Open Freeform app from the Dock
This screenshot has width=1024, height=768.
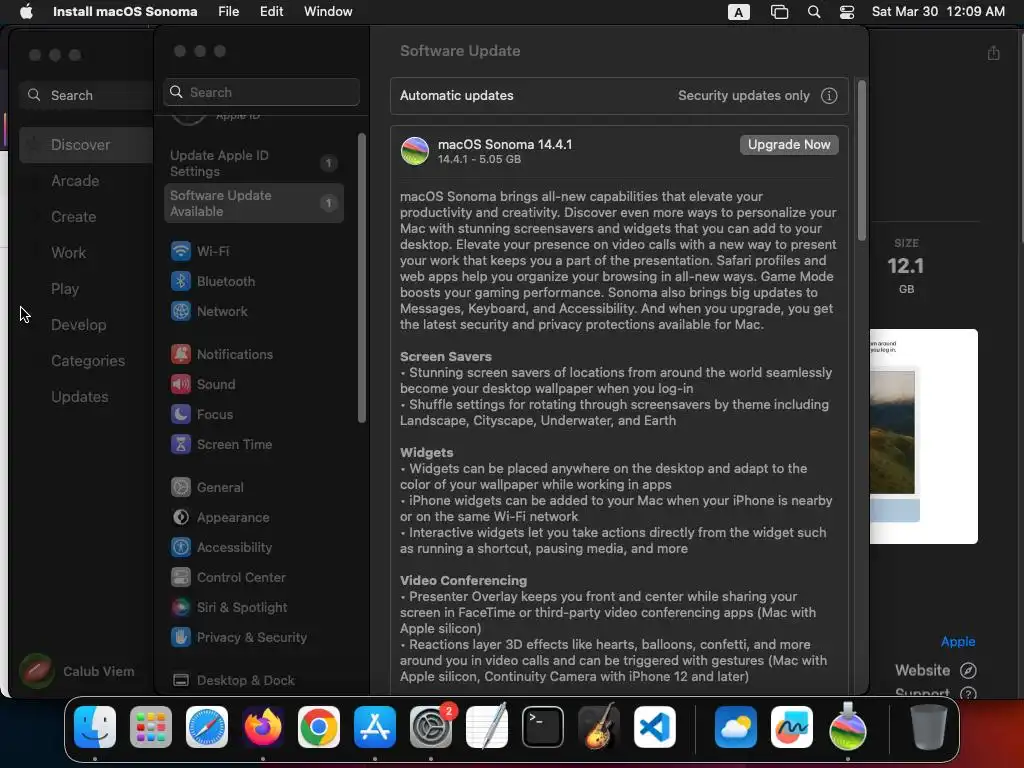pos(792,727)
